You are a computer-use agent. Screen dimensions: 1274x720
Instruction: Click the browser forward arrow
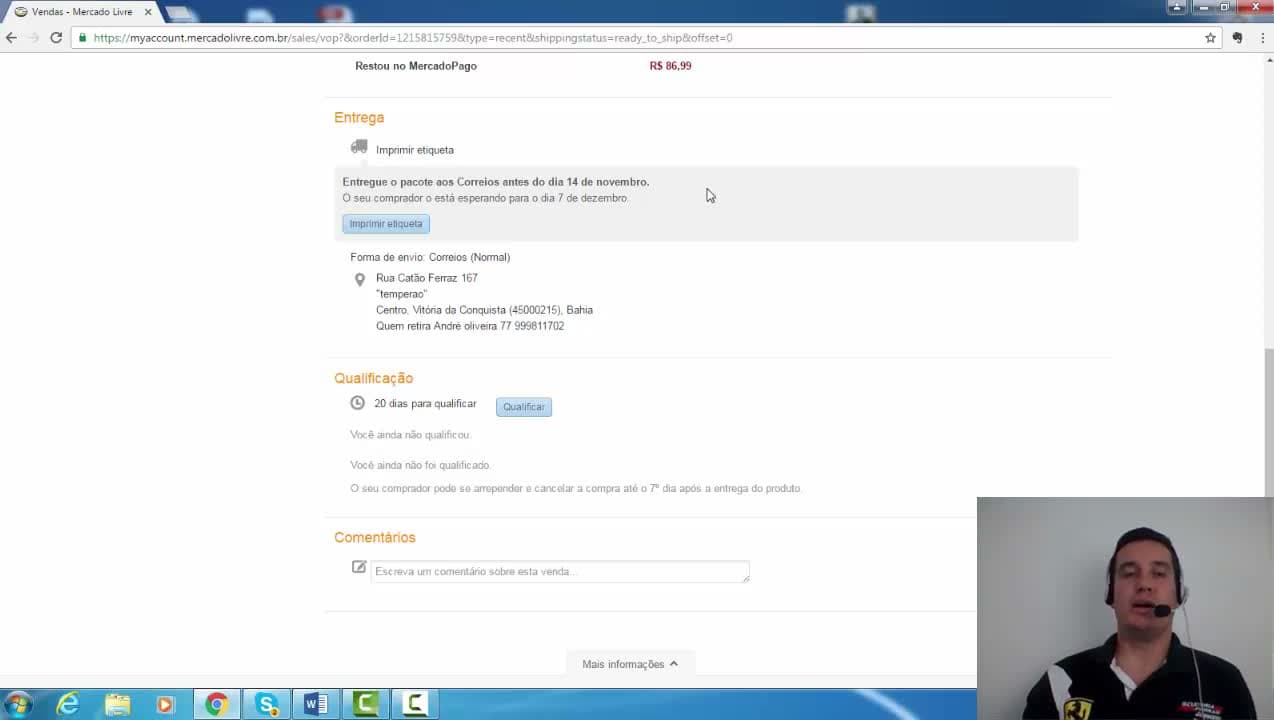pos(33,38)
